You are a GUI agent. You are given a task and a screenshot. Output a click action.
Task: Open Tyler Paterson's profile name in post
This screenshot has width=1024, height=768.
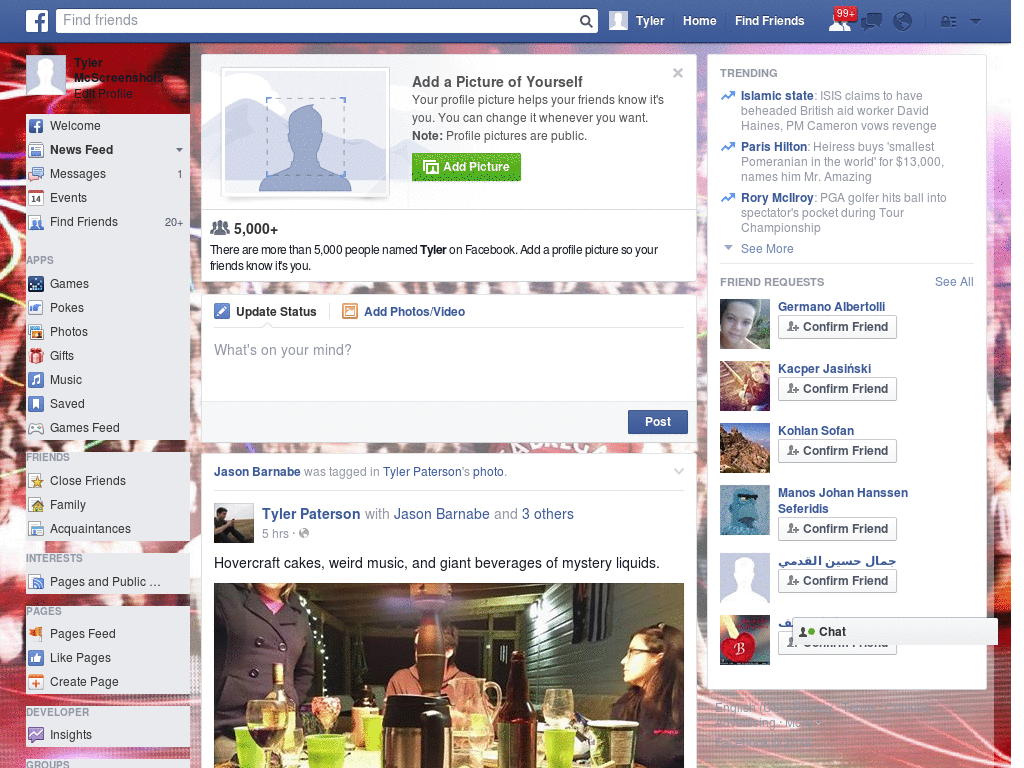point(311,514)
